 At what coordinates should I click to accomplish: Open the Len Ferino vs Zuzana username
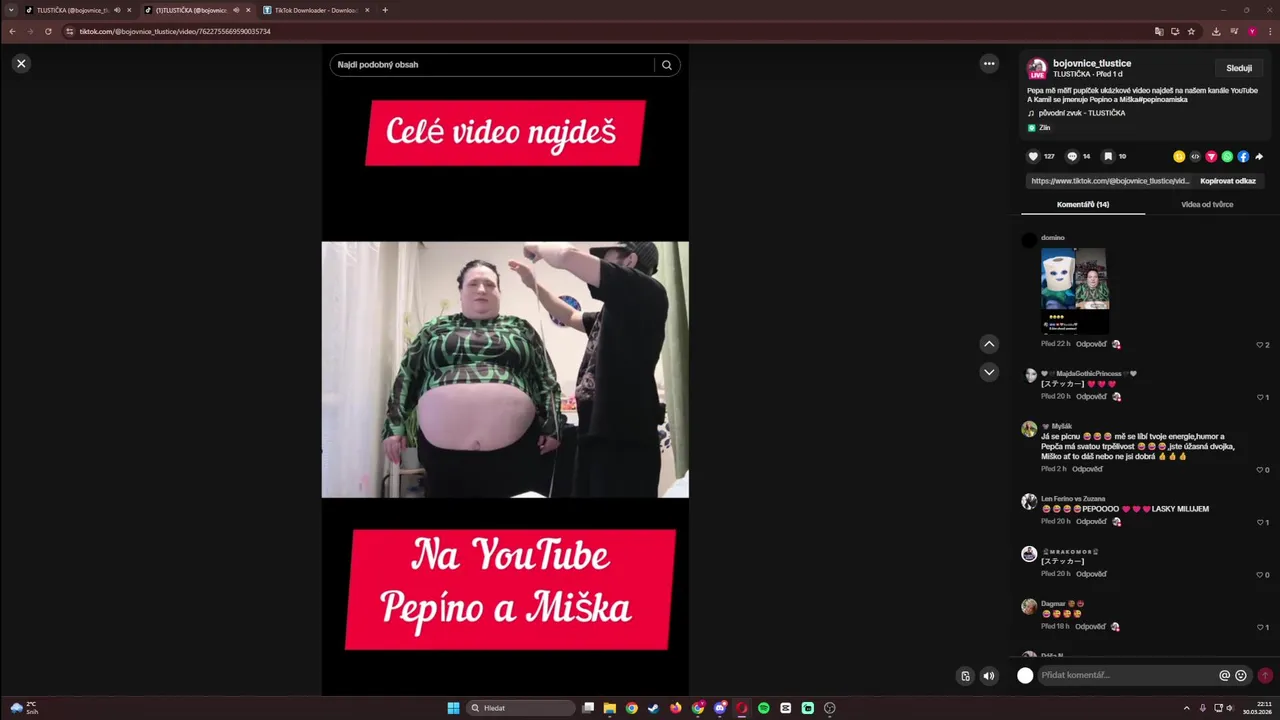click(1073, 499)
